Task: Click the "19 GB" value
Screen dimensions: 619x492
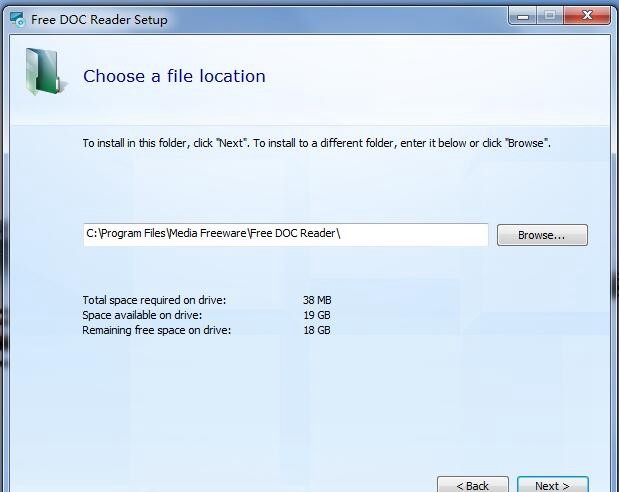Action: [317, 315]
